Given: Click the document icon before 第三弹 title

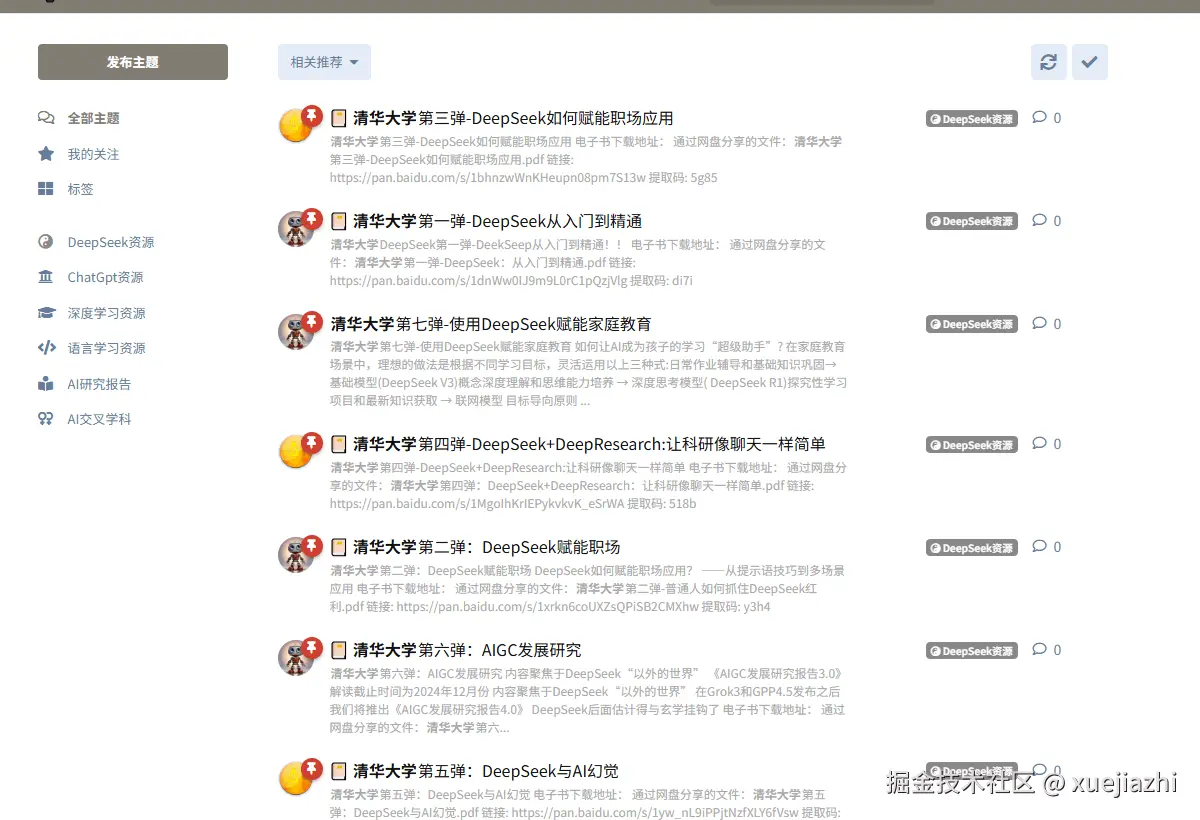Looking at the screenshot, I should (339, 118).
